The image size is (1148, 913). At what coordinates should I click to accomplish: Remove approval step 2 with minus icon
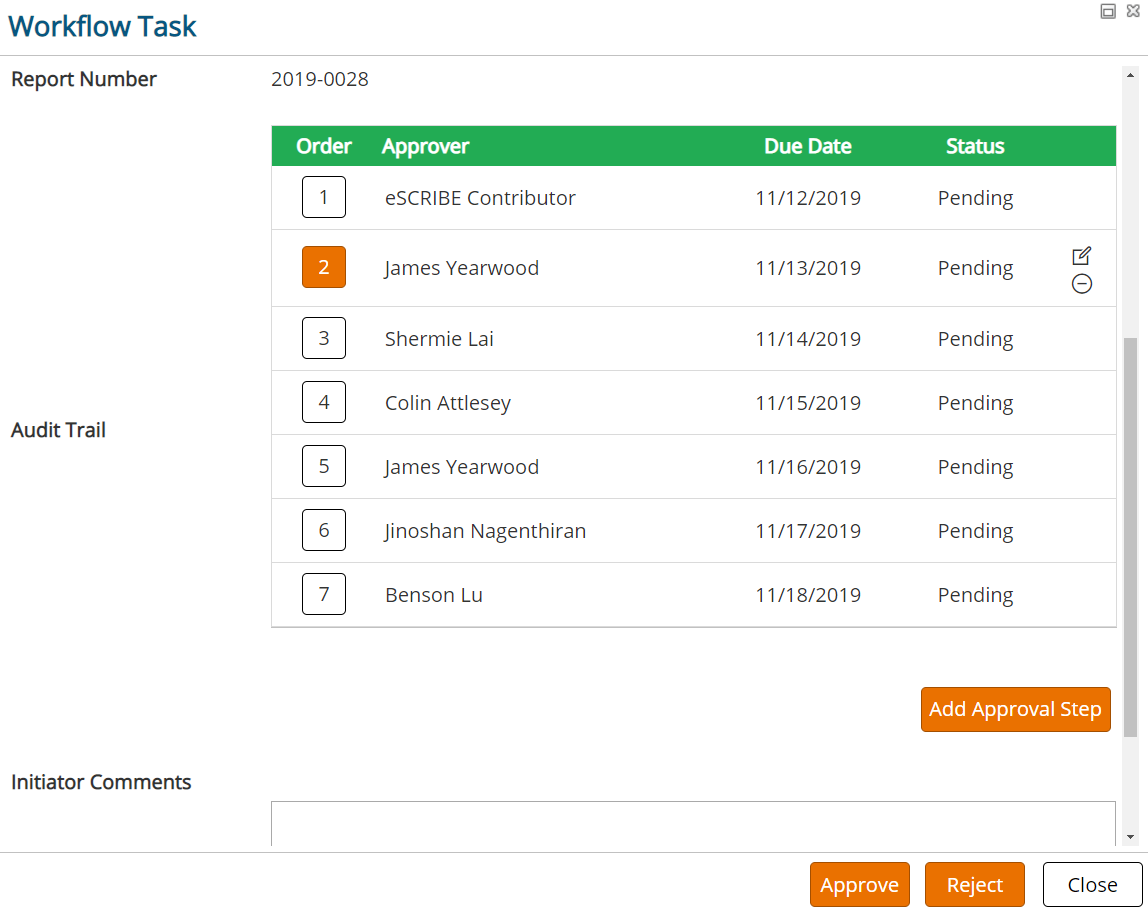pos(1081,283)
